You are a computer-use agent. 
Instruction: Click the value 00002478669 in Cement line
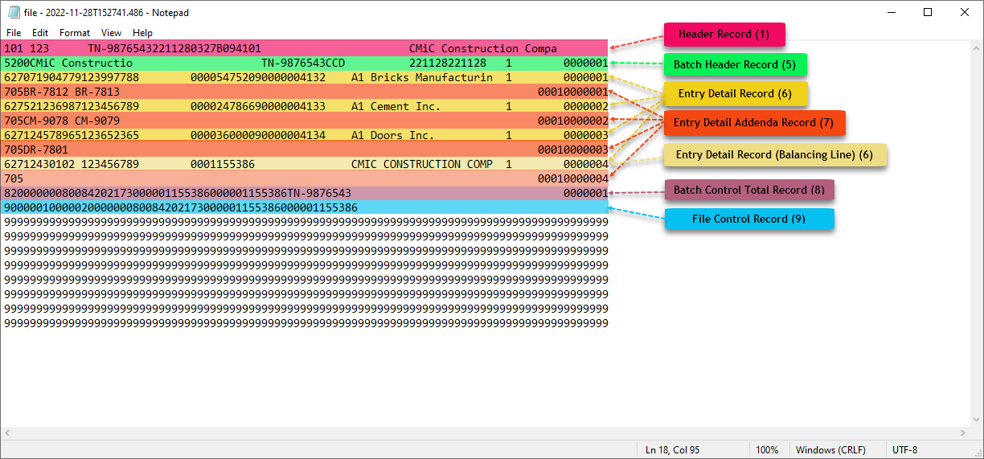point(226,106)
